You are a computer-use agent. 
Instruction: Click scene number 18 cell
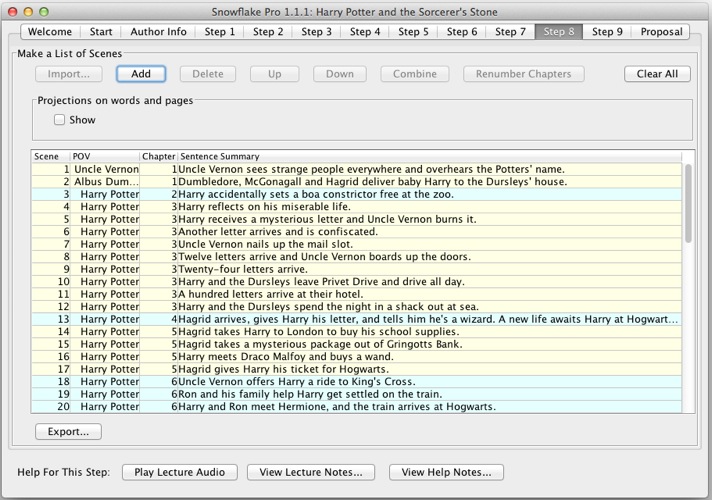(51, 381)
